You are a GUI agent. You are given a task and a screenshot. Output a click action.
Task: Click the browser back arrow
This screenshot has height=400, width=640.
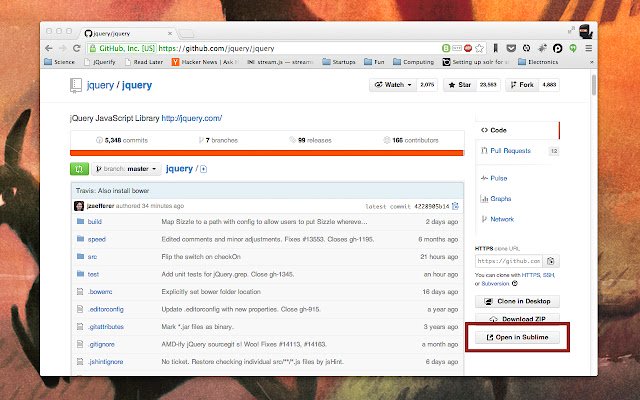point(49,48)
